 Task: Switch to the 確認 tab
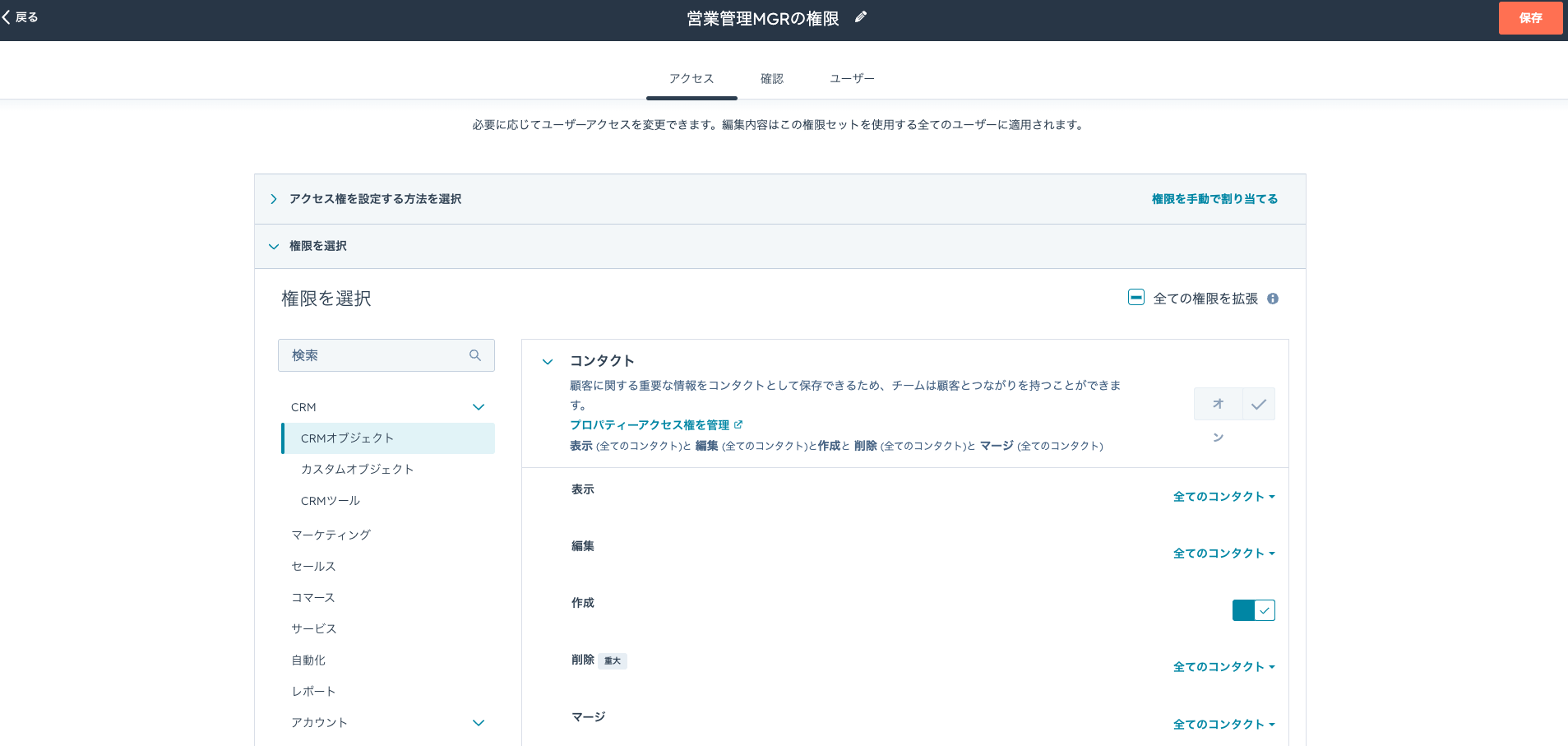(x=771, y=79)
